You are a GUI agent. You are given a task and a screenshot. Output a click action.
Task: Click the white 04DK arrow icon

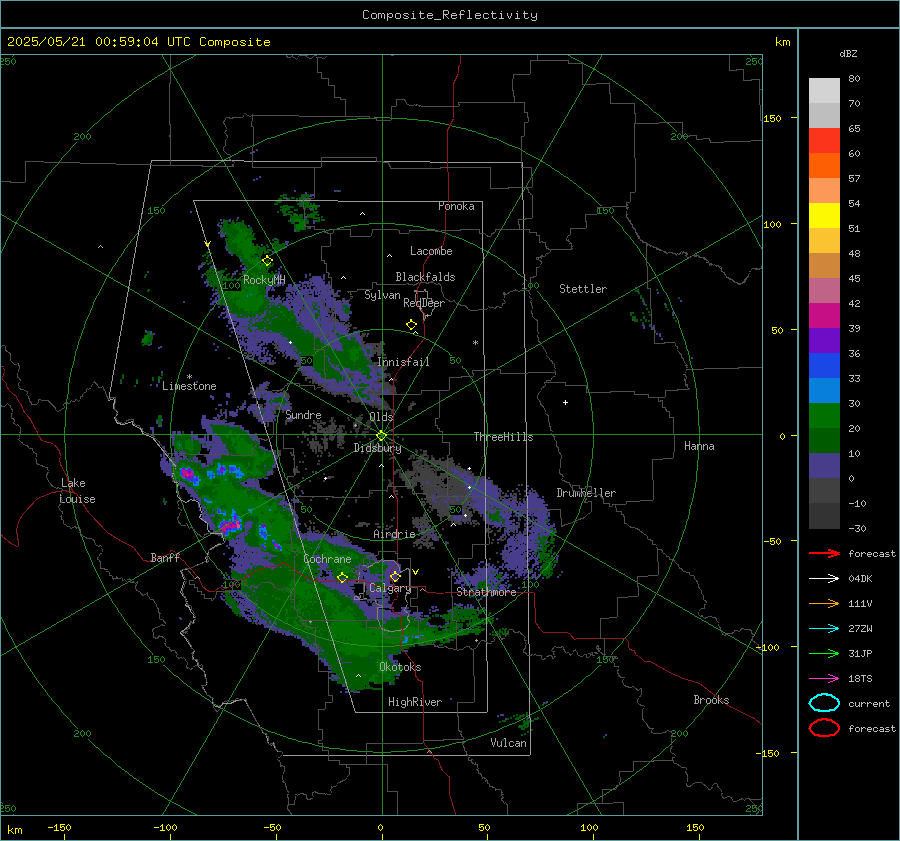(824, 578)
